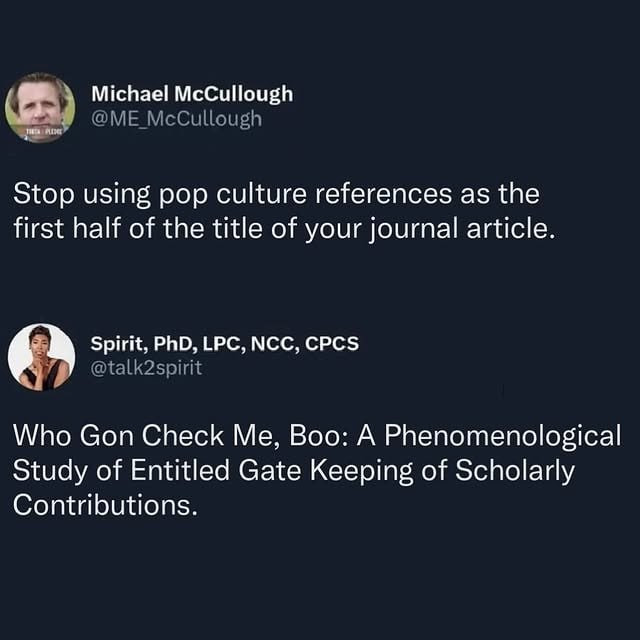Click the banner badge on Michael's avatar

pyautogui.click(x=40, y=131)
